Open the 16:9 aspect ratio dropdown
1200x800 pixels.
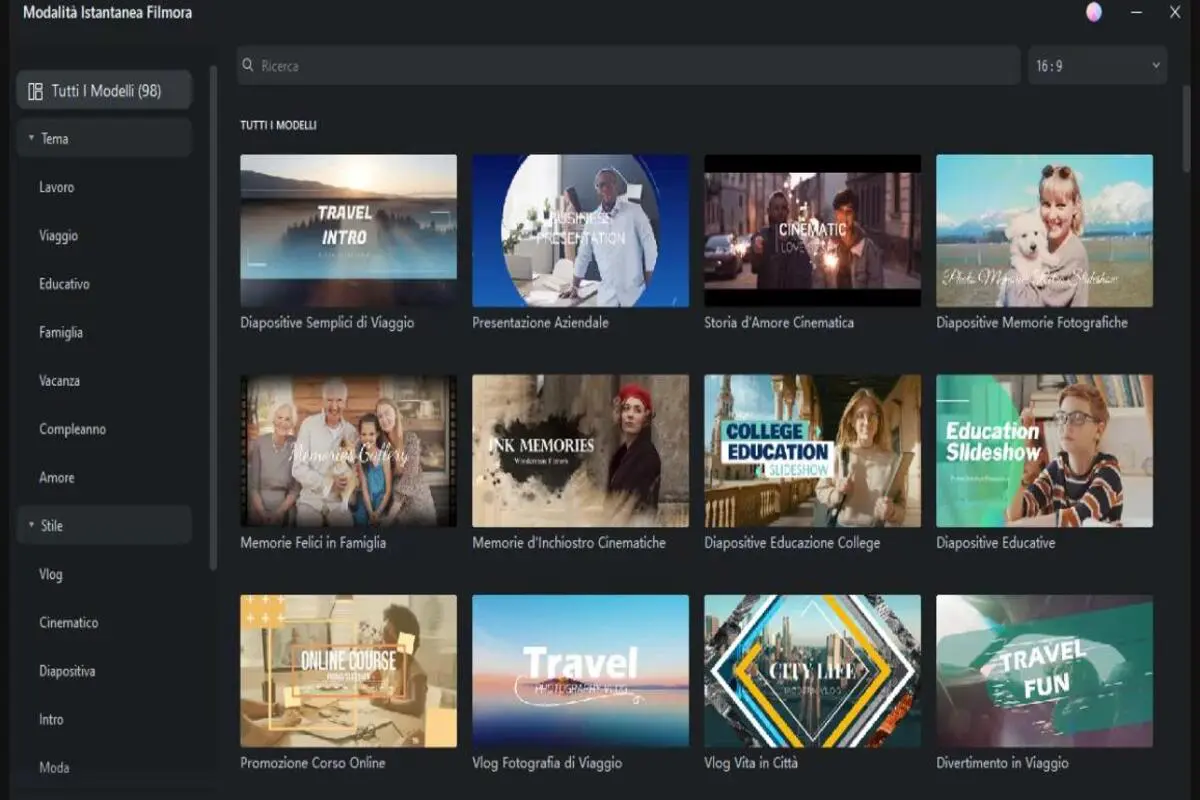[1098, 66]
